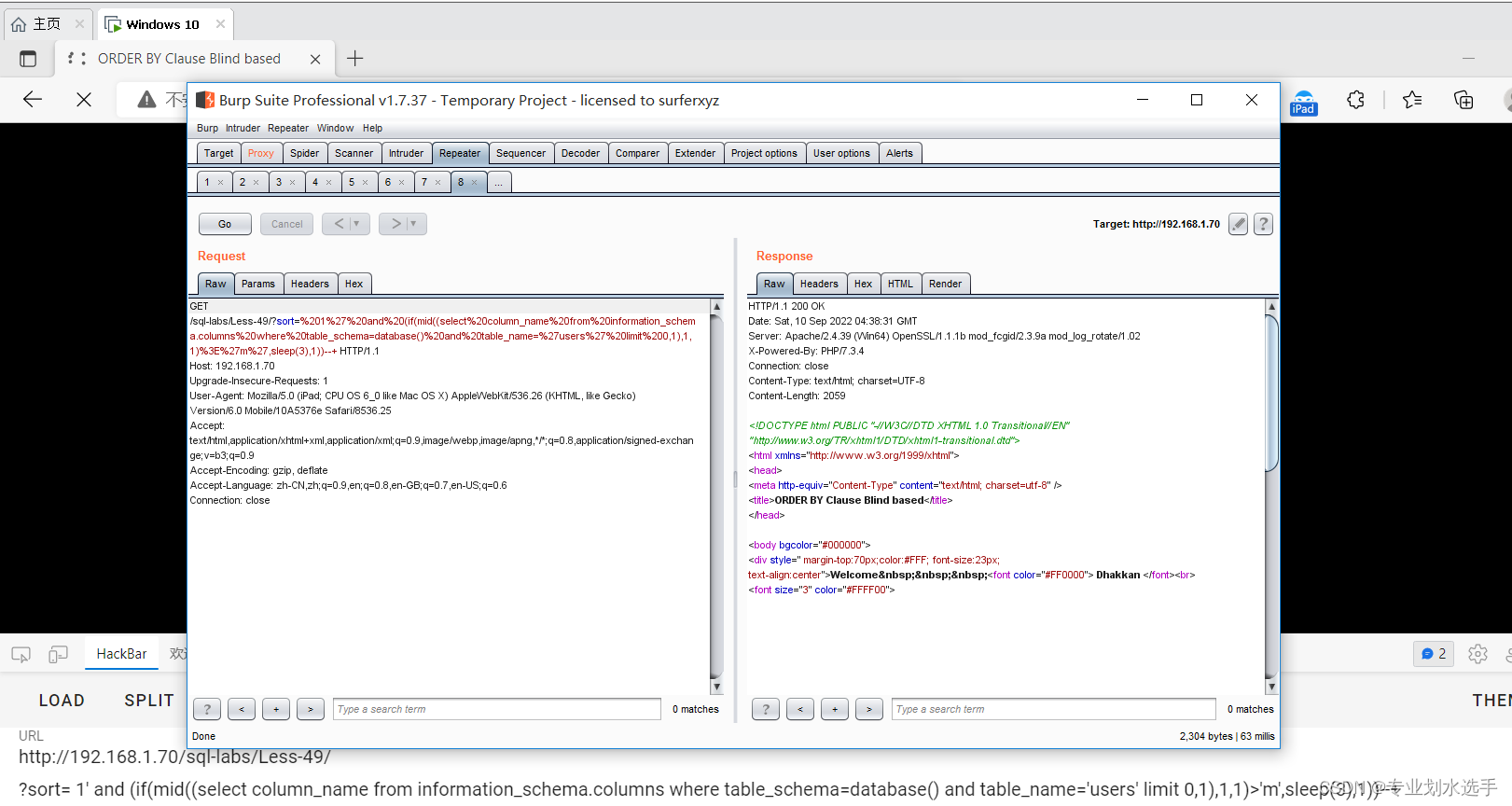The image size is (1512, 806).
Task: Switch response view to Hex
Action: pos(863,284)
